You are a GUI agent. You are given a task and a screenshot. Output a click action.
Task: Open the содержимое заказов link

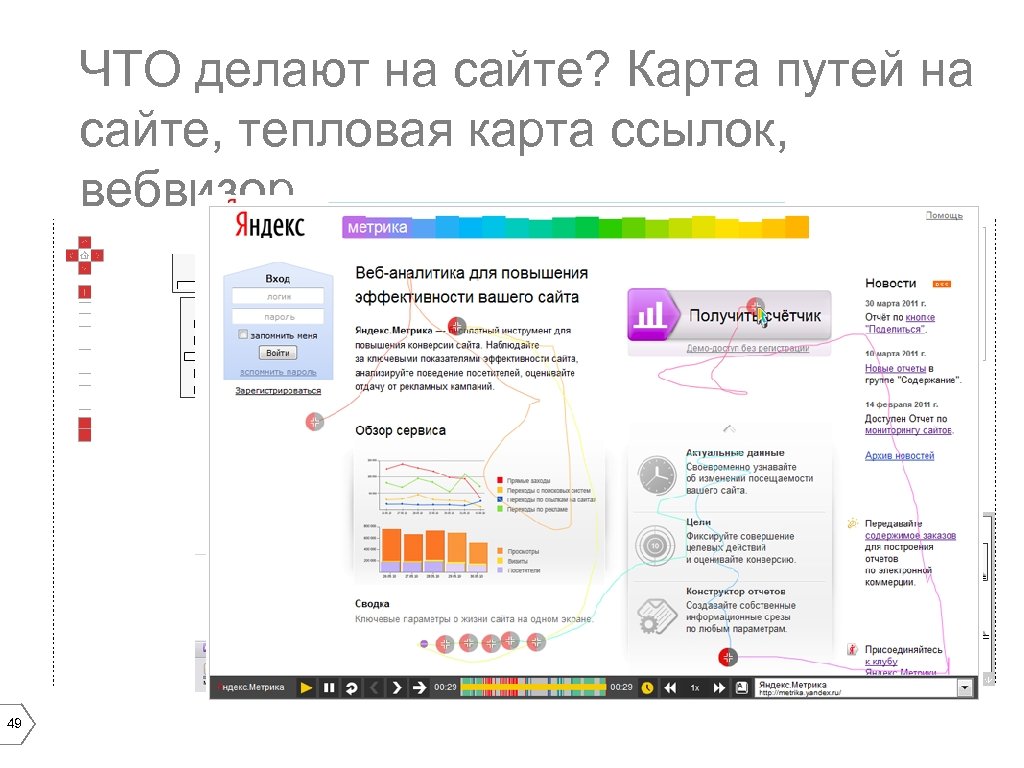[x=910, y=536]
